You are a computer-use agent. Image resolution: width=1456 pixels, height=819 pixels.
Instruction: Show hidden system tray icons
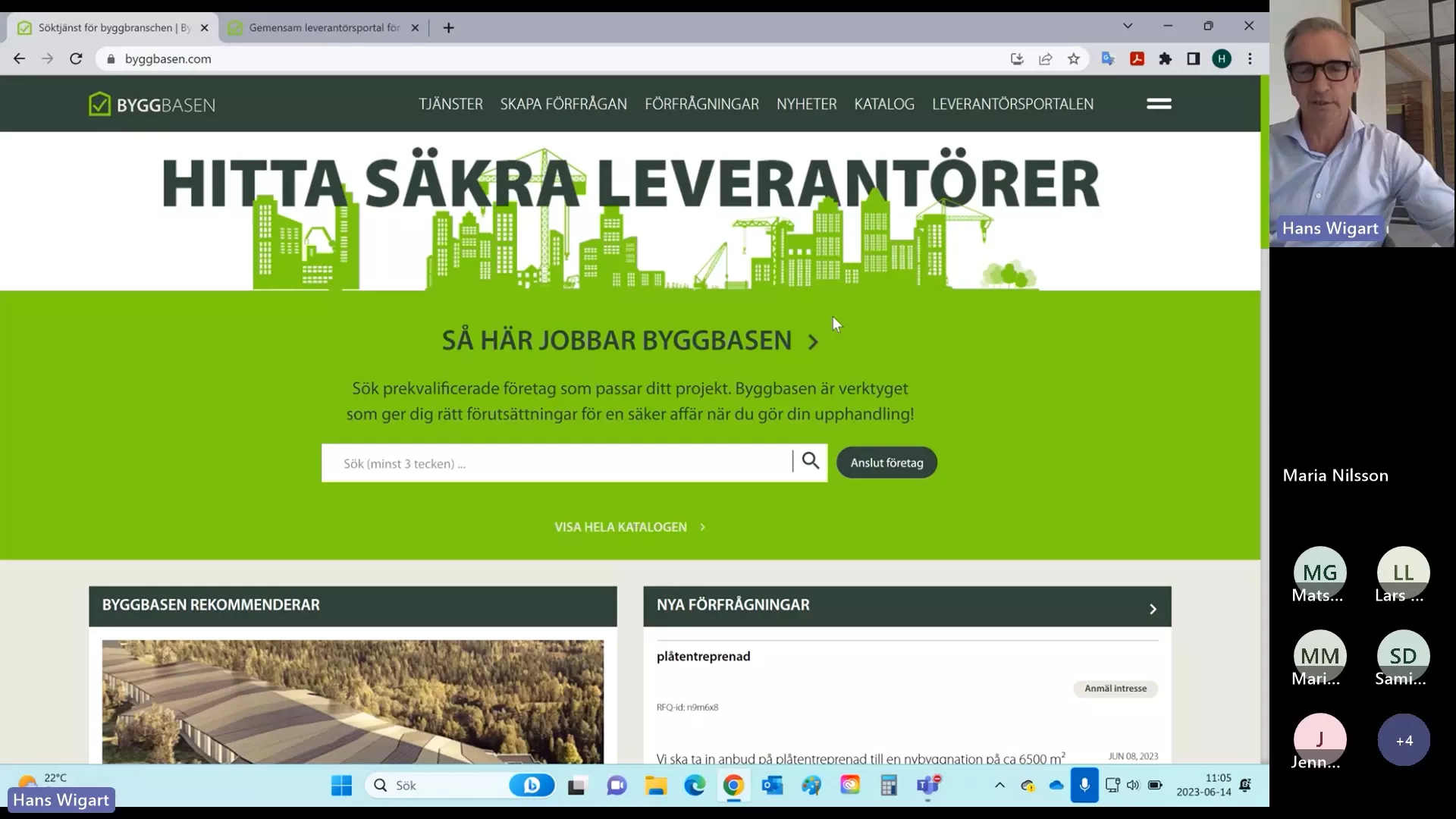[999, 786]
